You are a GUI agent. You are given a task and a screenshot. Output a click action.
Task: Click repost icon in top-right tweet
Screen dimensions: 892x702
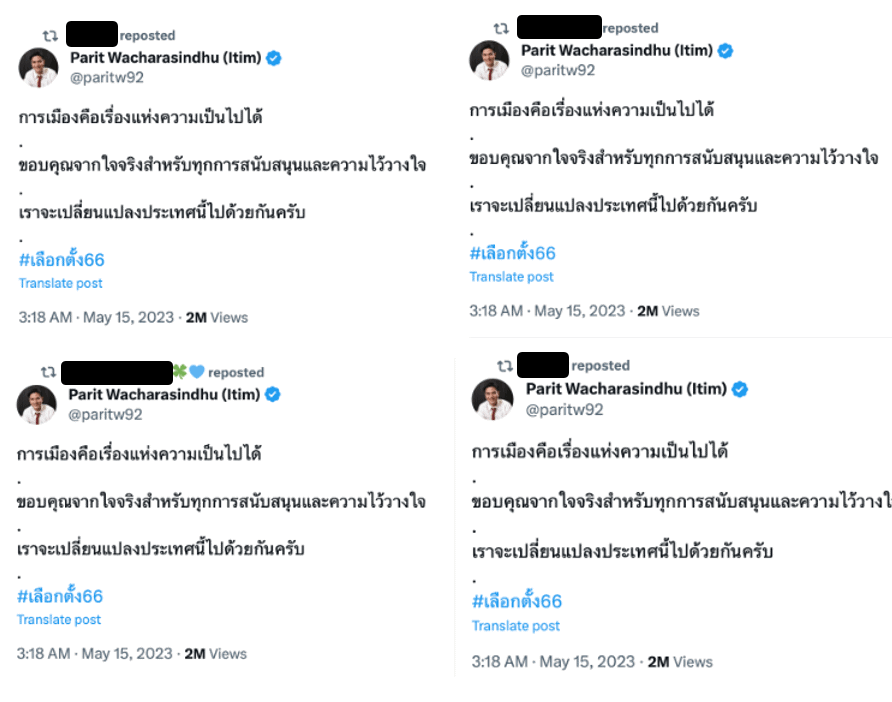click(x=501, y=28)
